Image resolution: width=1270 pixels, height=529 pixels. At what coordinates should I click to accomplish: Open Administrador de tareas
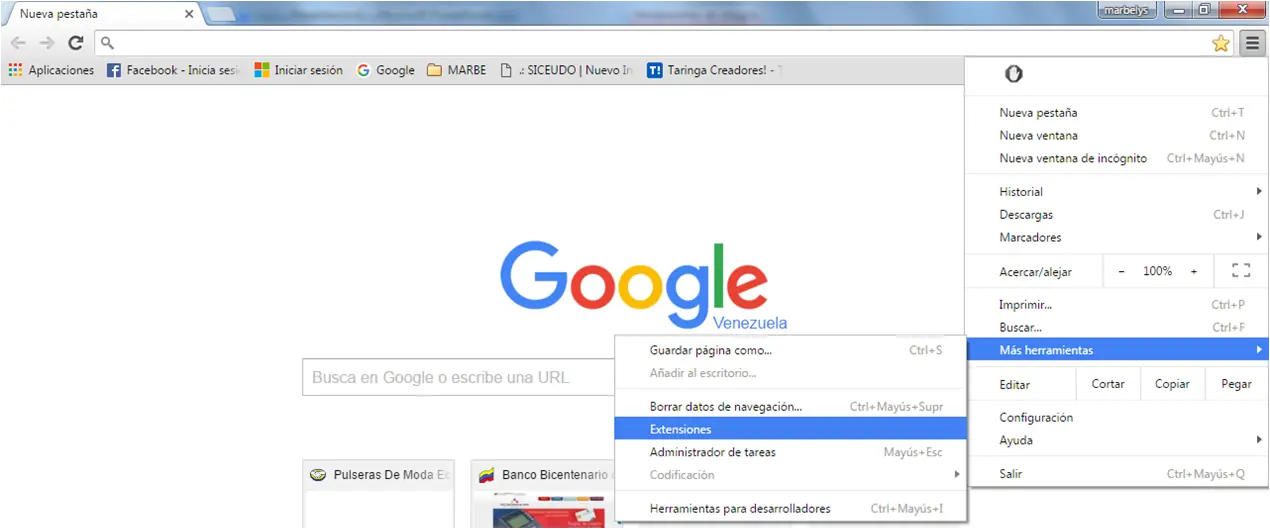[791, 452]
